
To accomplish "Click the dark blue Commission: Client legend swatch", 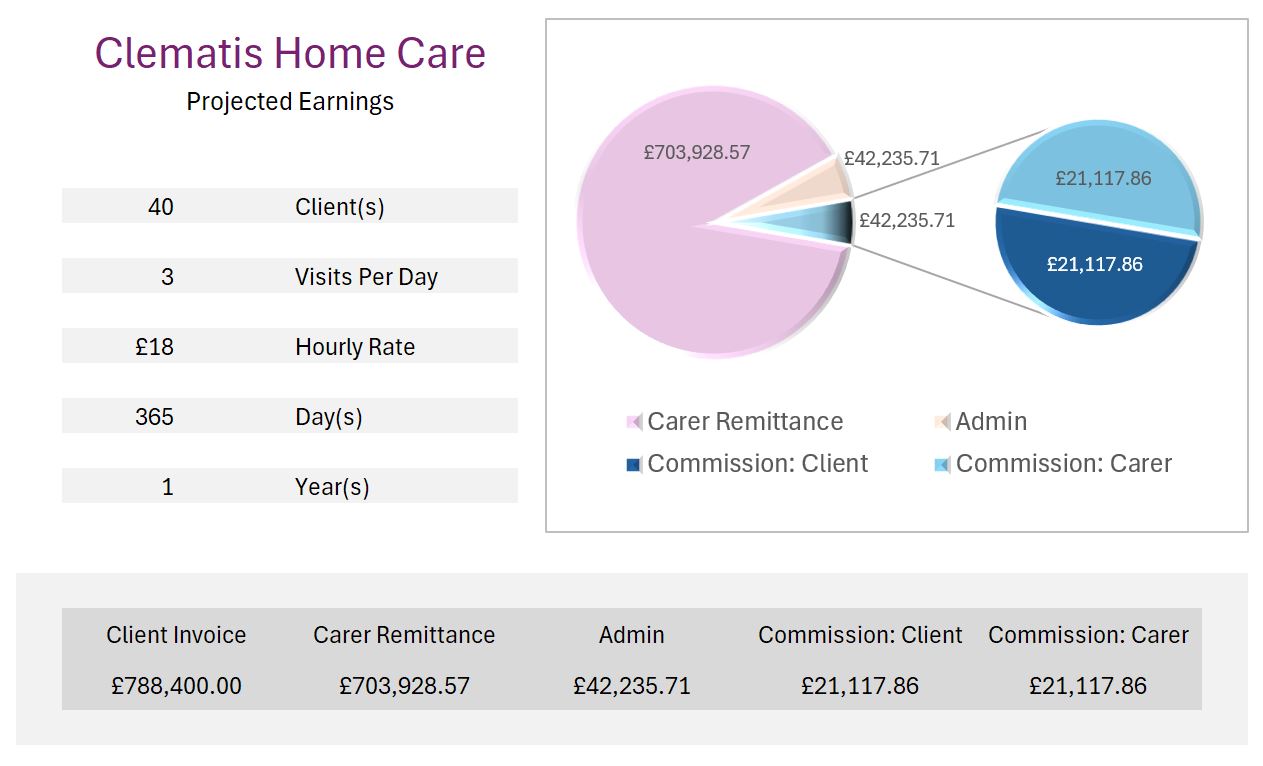I will (634, 464).
